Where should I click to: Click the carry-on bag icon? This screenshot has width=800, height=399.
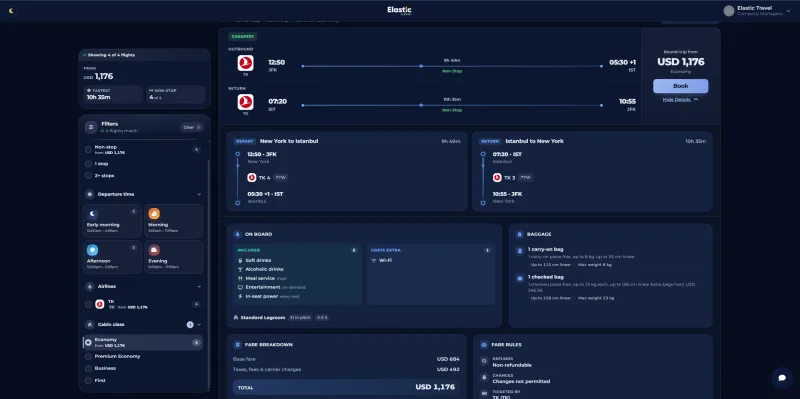520,251
